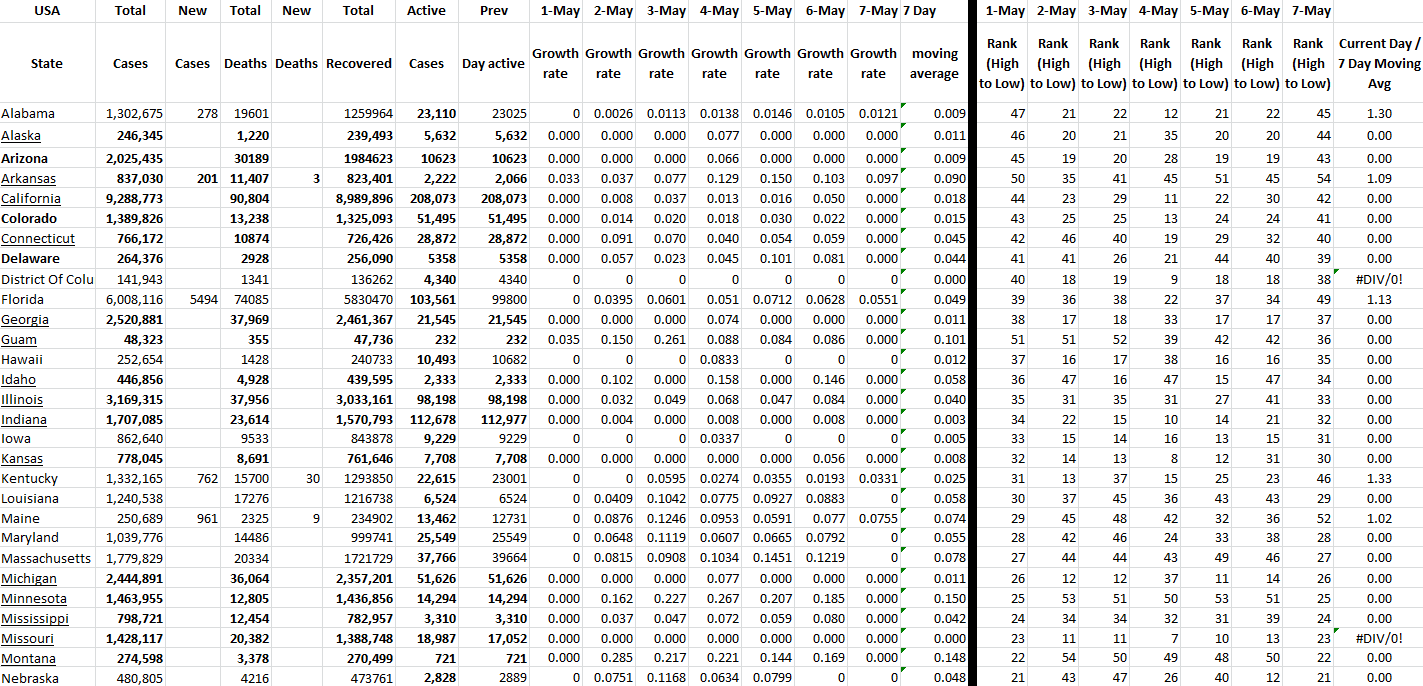Select the #DIV/0! cell in Missouri row
The width and height of the screenshot is (1423, 686).
click(x=1381, y=639)
